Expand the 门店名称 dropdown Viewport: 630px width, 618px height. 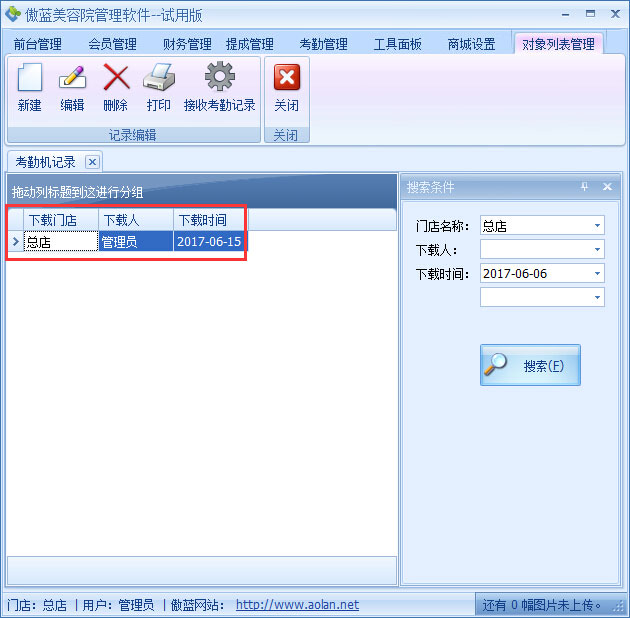coord(597,226)
